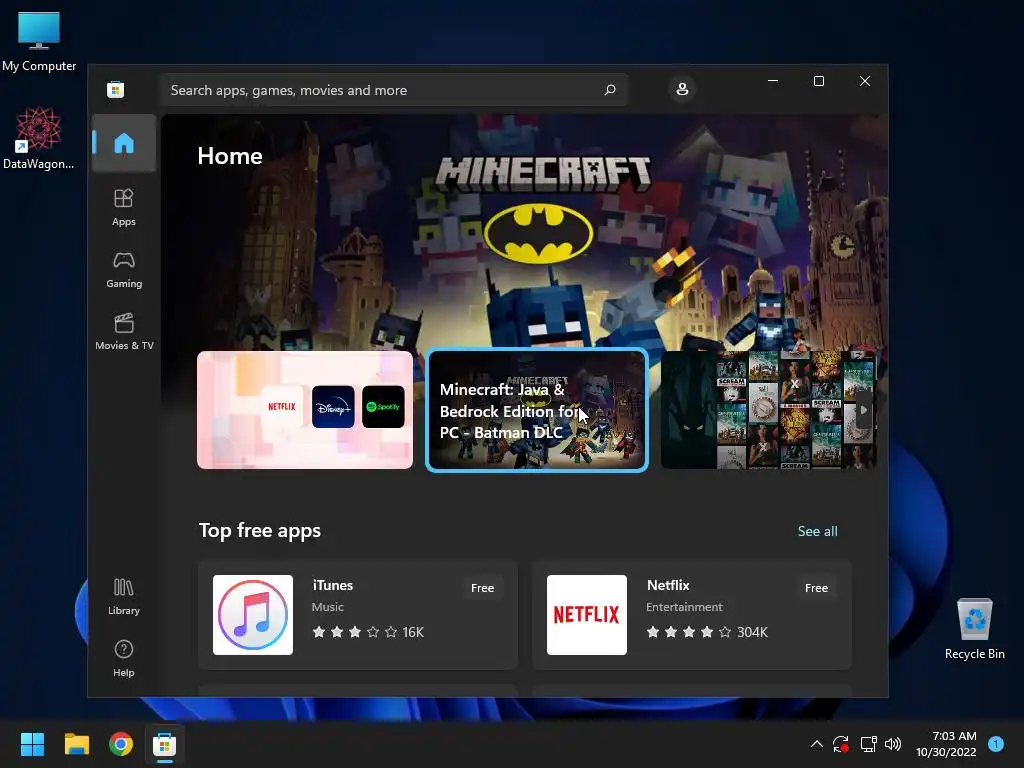Image resolution: width=1024 pixels, height=768 pixels.
Task: Click the Music category under iTunes
Action: [x=327, y=607]
